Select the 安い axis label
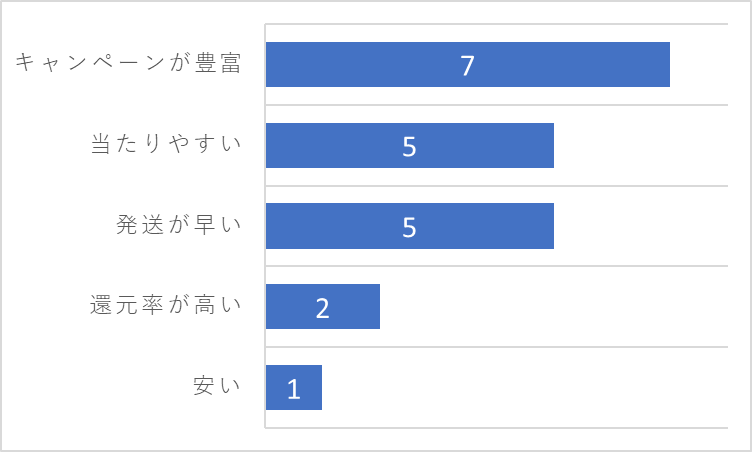 (x=217, y=385)
